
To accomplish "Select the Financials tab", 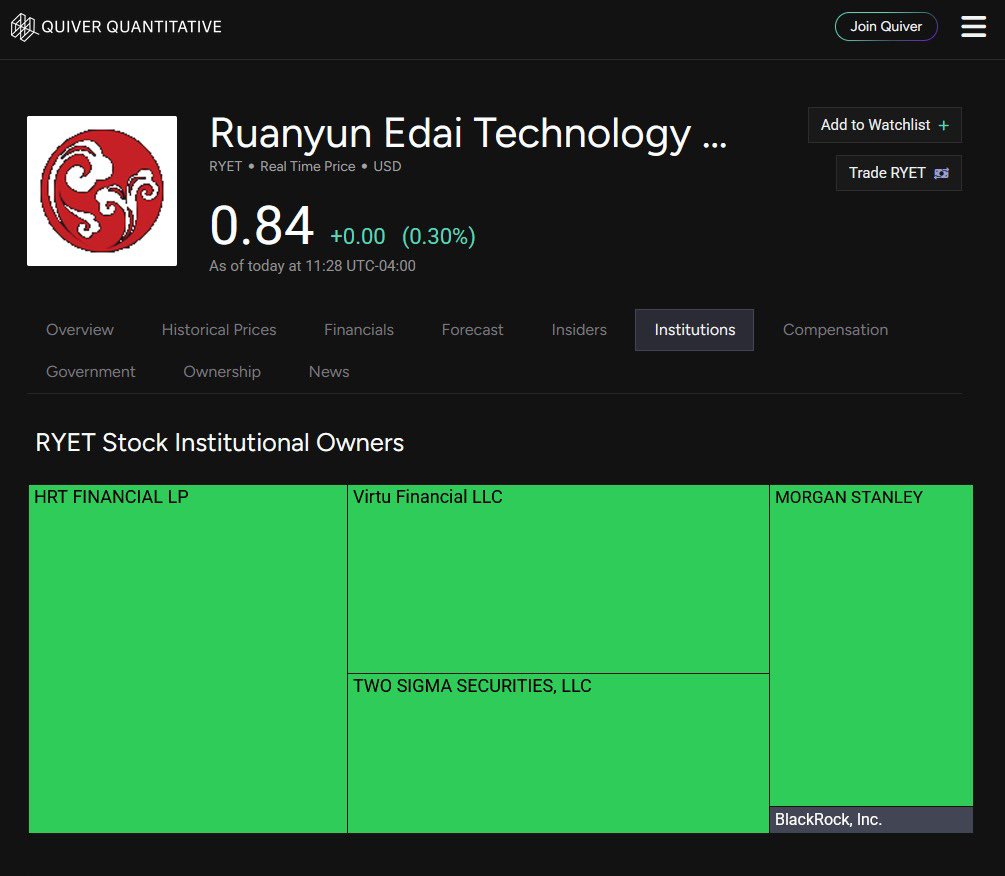I will click(359, 330).
